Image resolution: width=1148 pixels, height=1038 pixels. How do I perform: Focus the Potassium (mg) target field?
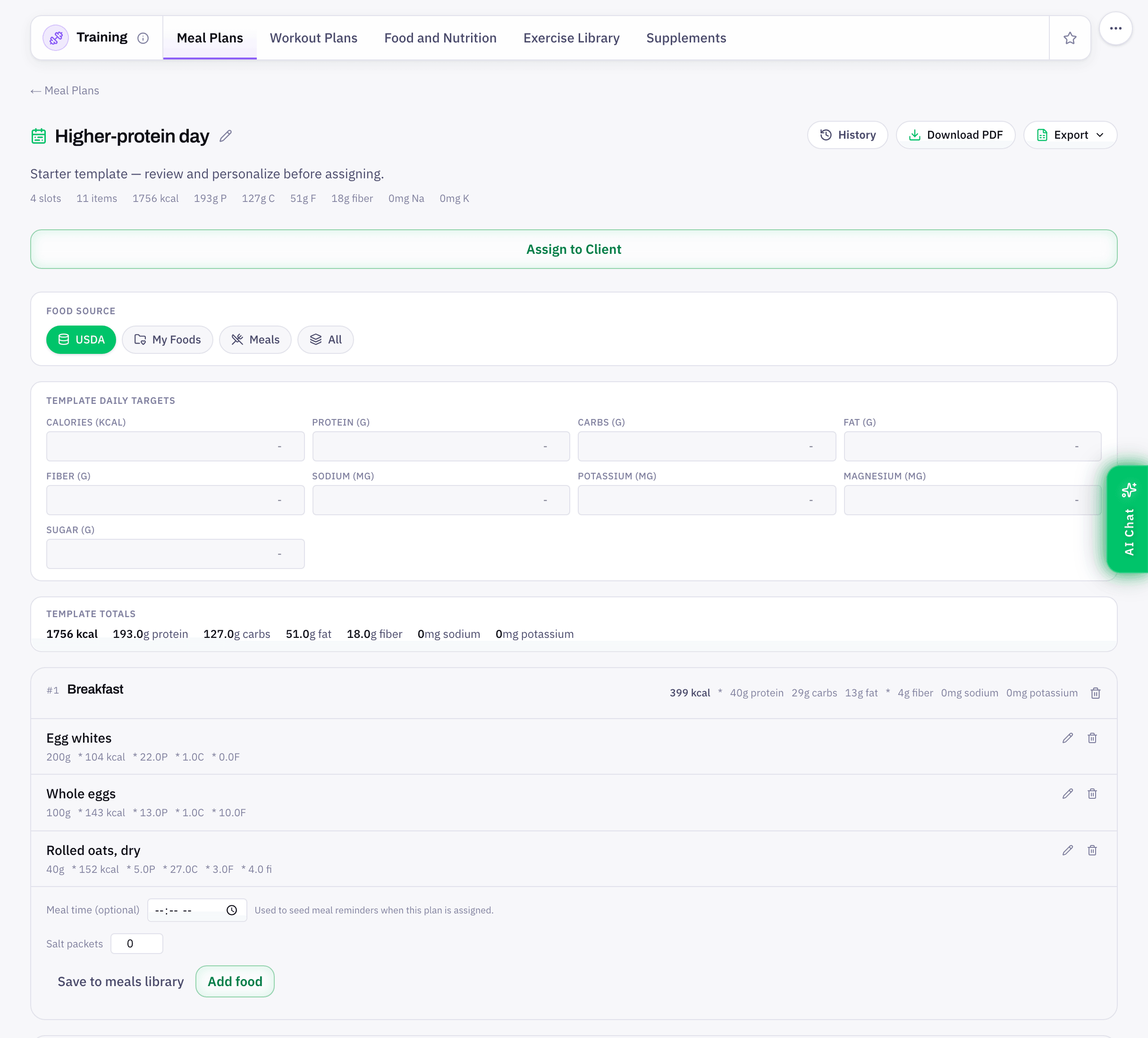click(707, 500)
